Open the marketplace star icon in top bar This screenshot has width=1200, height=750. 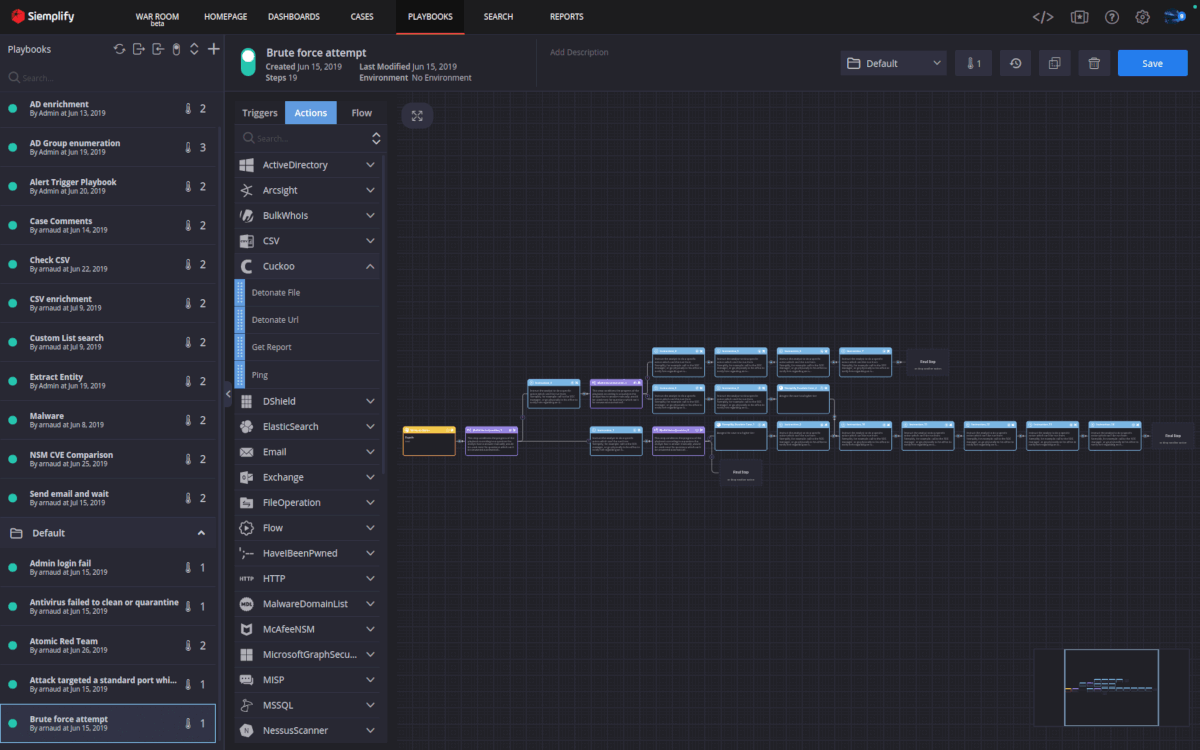[x=1079, y=17]
